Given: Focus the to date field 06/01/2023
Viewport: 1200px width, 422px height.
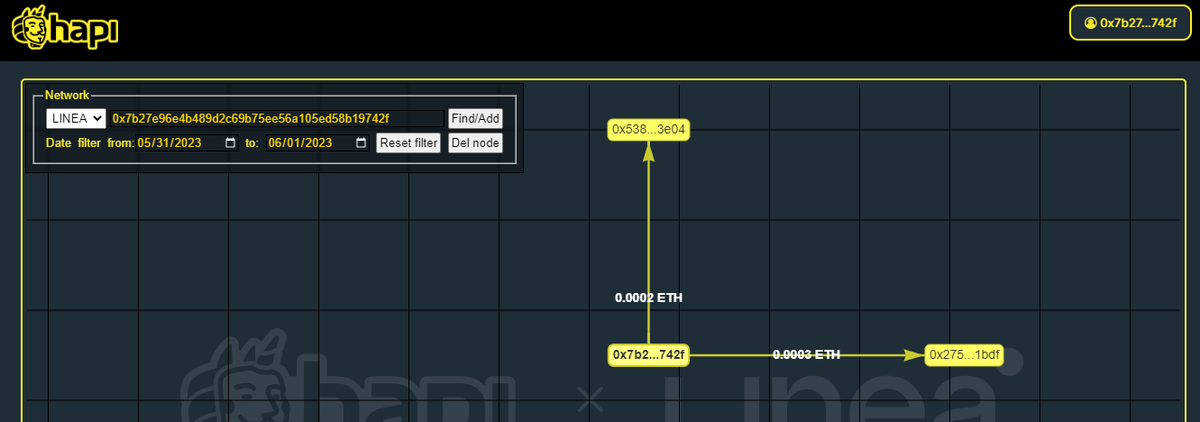Looking at the screenshot, I should click(317, 143).
